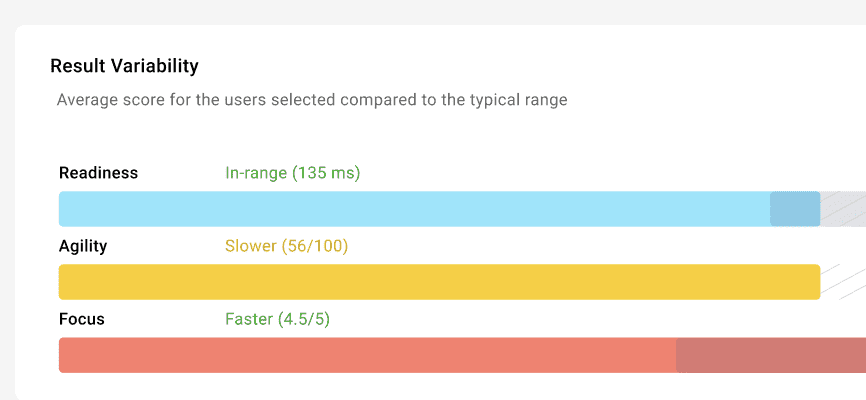The width and height of the screenshot is (866, 400).
Task: Click gray hatched area after Readiness bar
Action: (843, 209)
